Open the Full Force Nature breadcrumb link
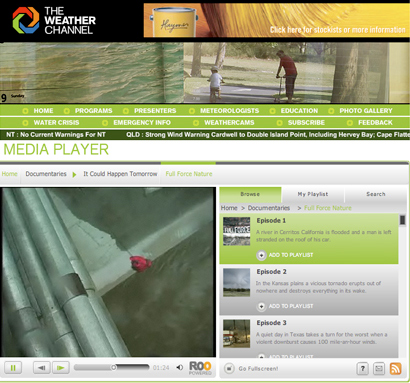Image resolution: width=410 pixels, height=383 pixels. pyautogui.click(x=189, y=174)
